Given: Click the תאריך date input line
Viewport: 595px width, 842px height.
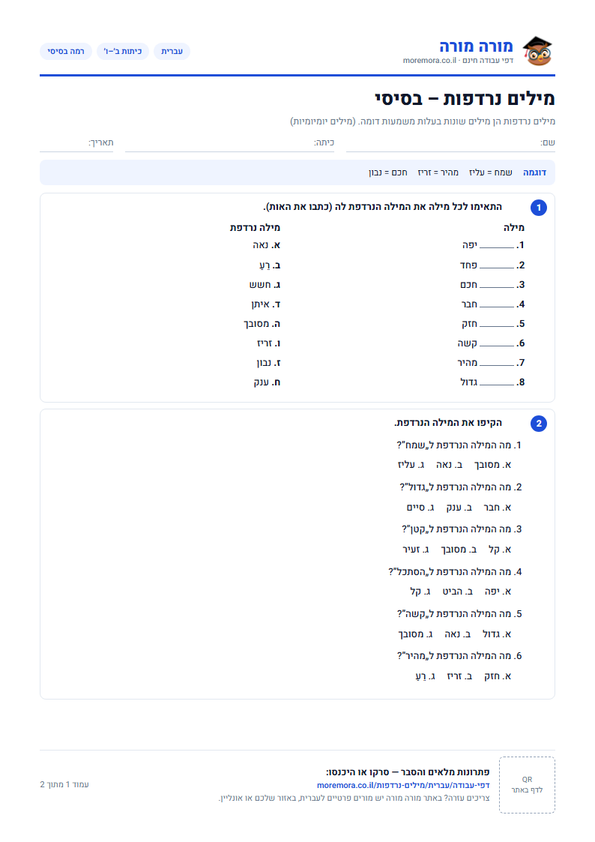Looking at the screenshot, I should 77,143.
